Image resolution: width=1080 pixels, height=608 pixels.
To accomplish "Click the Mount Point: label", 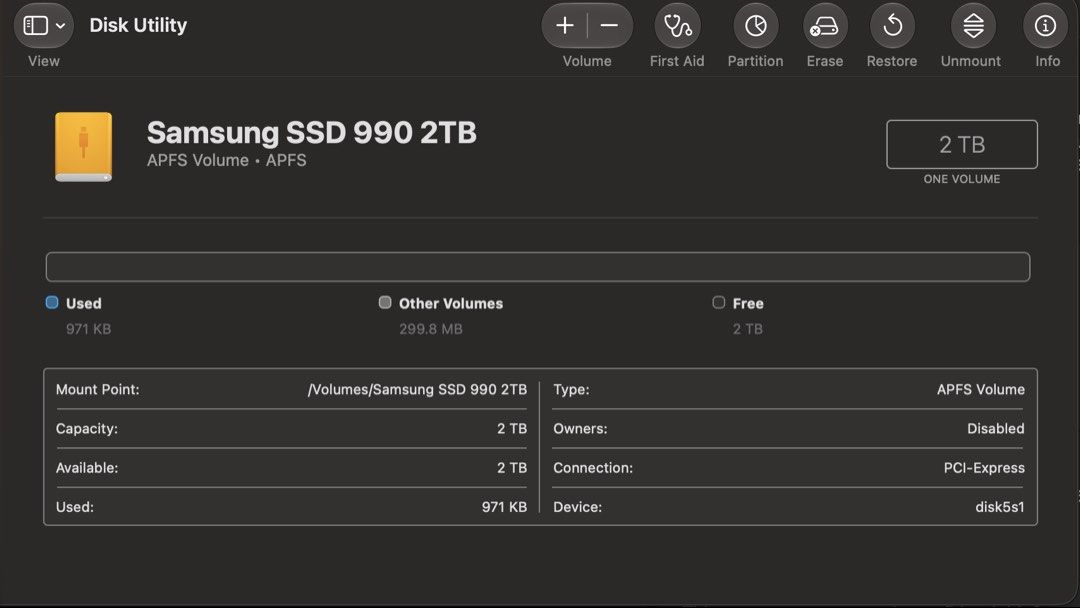I will click(97, 390).
